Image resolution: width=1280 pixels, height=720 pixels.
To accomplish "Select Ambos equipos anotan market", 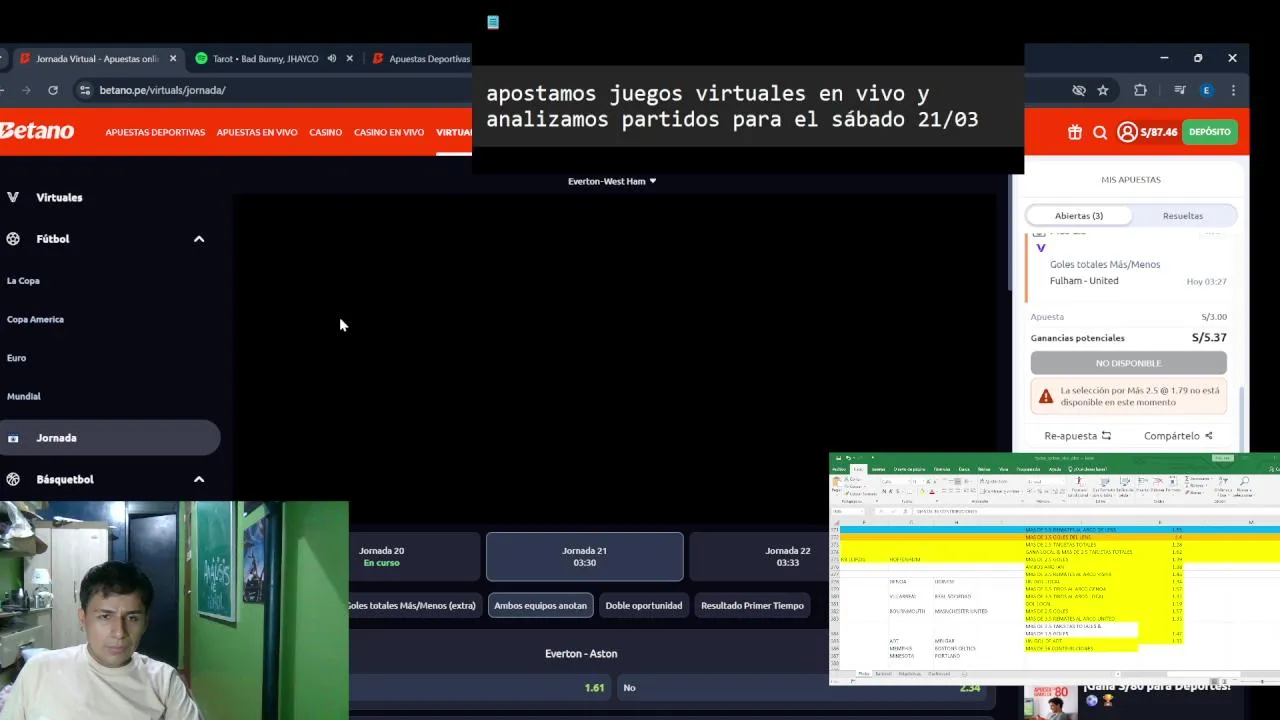I will point(540,605).
